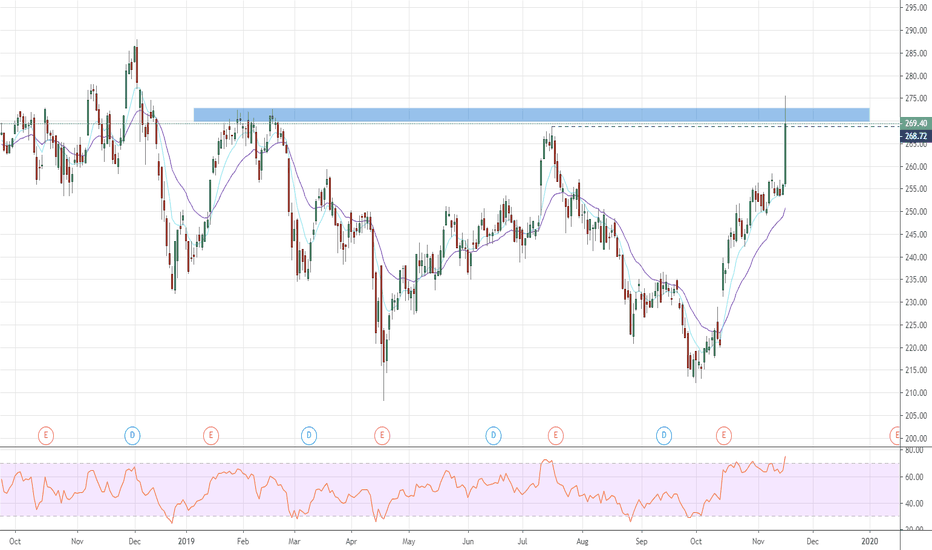Click the 290.00 price axis label
This screenshot has width=932, height=550.
tap(916, 30)
